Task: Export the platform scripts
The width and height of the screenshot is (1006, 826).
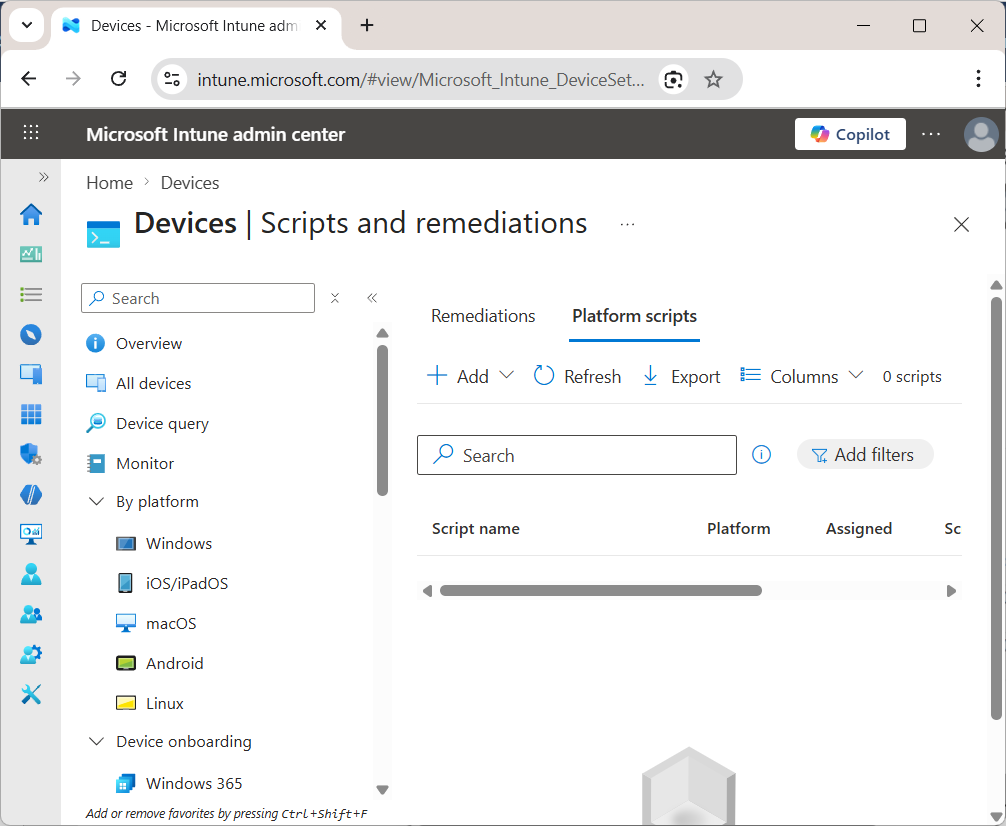Action: click(681, 376)
